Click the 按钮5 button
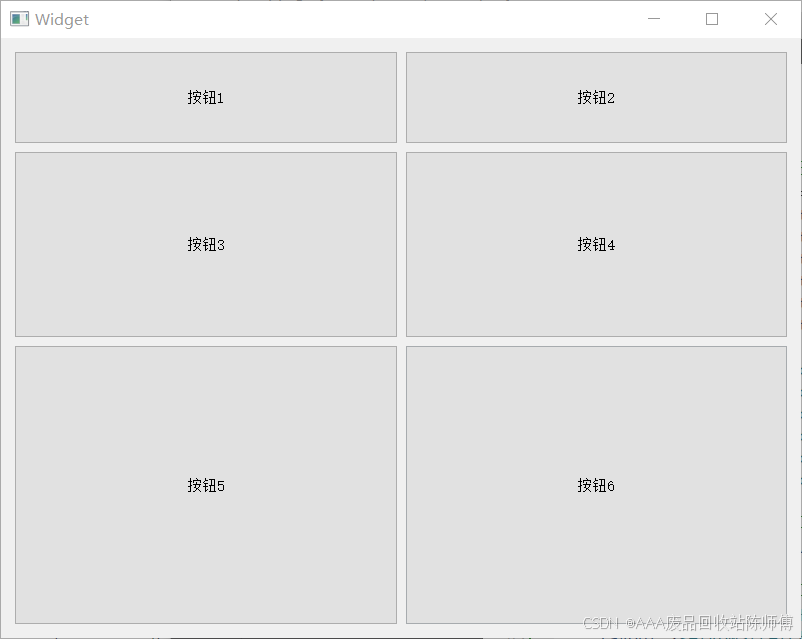This screenshot has height=639, width=802. pos(206,485)
